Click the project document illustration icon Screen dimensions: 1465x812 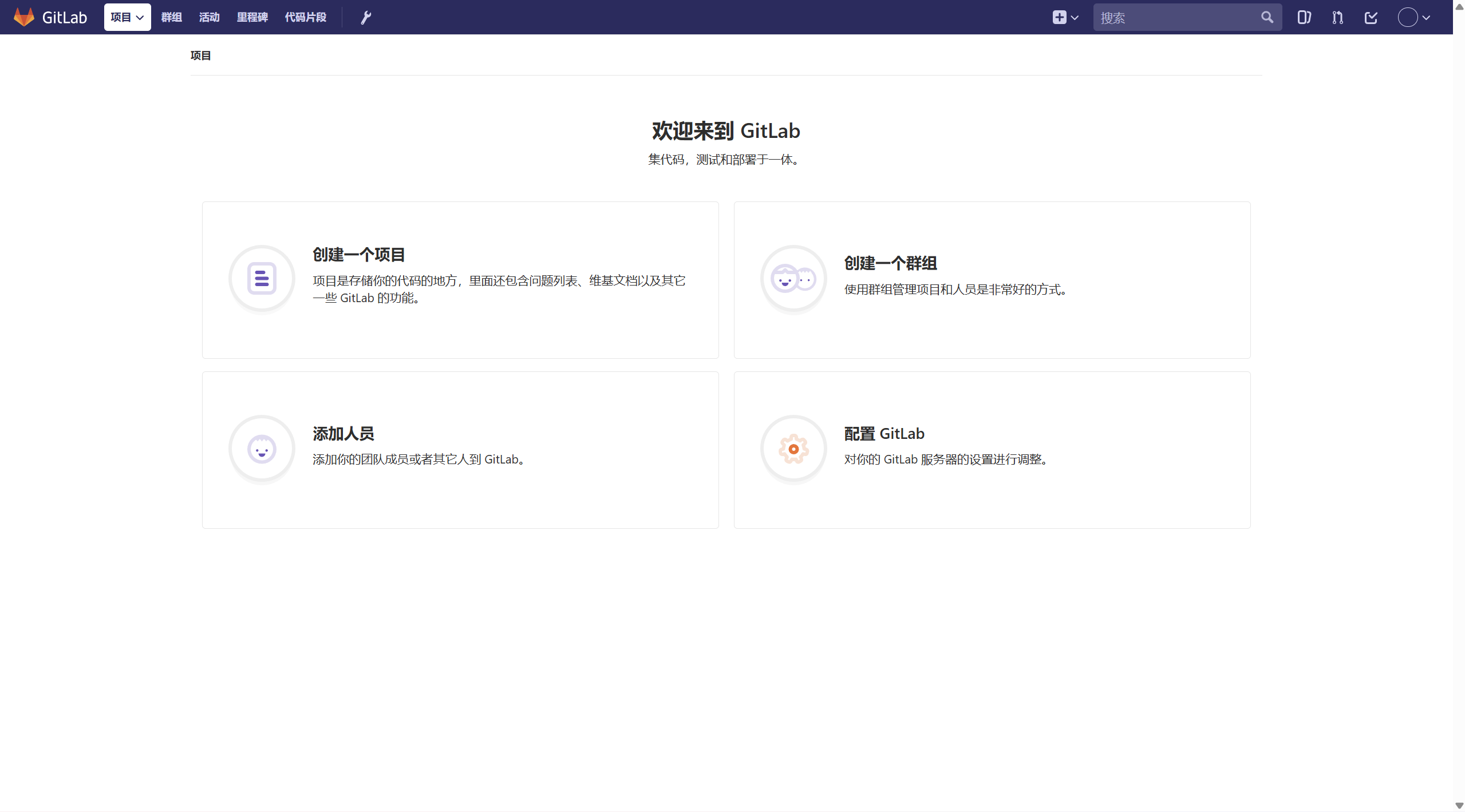pyautogui.click(x=262, y=279)
